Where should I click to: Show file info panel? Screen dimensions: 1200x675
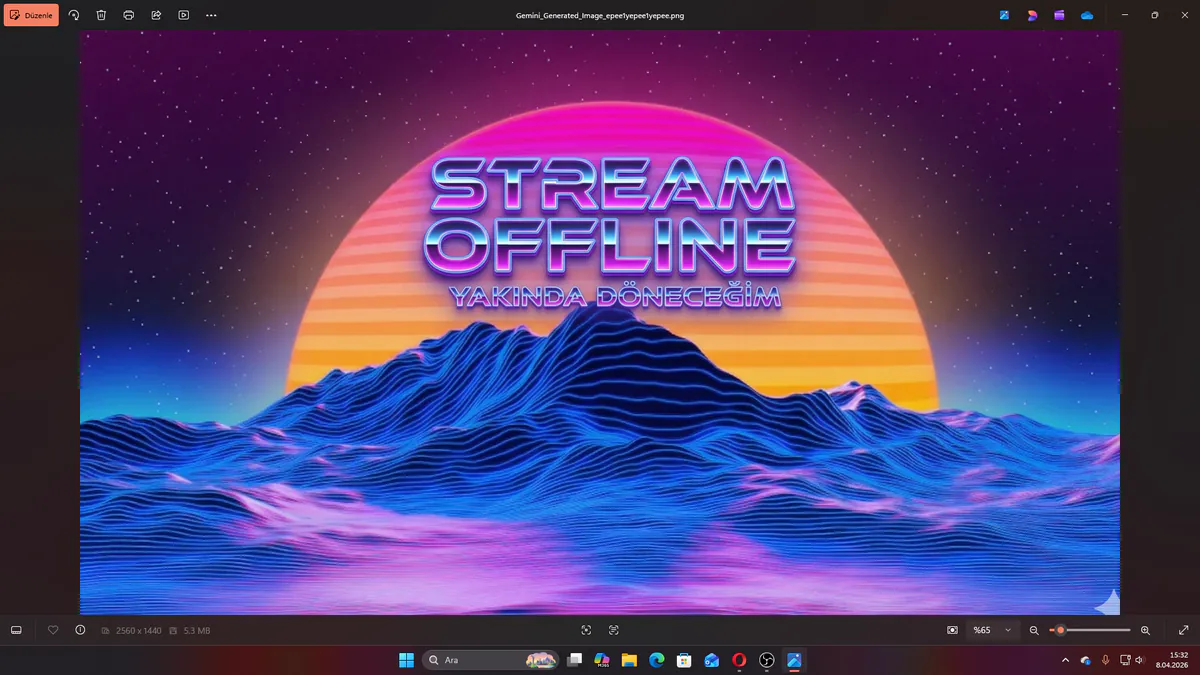pyautogui.click(x=80, y=630)
